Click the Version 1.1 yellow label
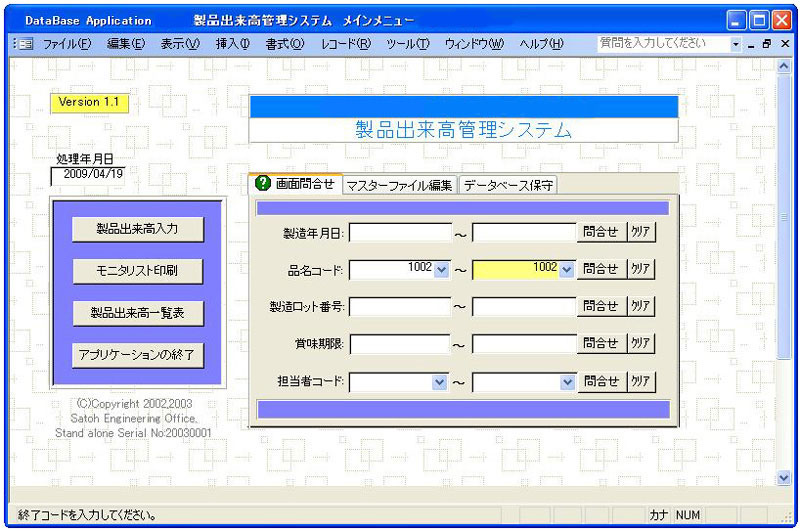The image size is (800, 531). click(x=89, y=102)
